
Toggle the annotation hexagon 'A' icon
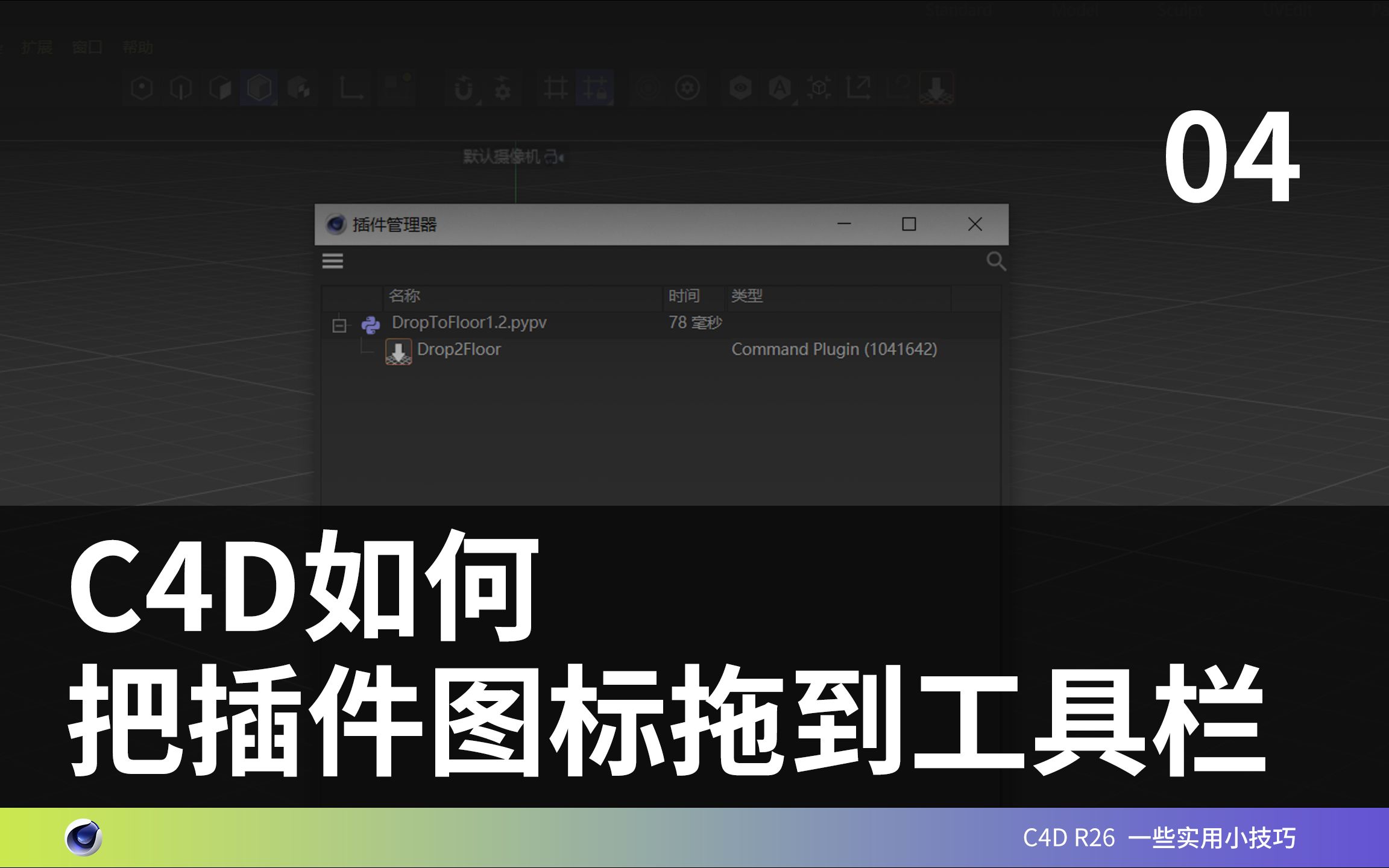click(780, 87)
